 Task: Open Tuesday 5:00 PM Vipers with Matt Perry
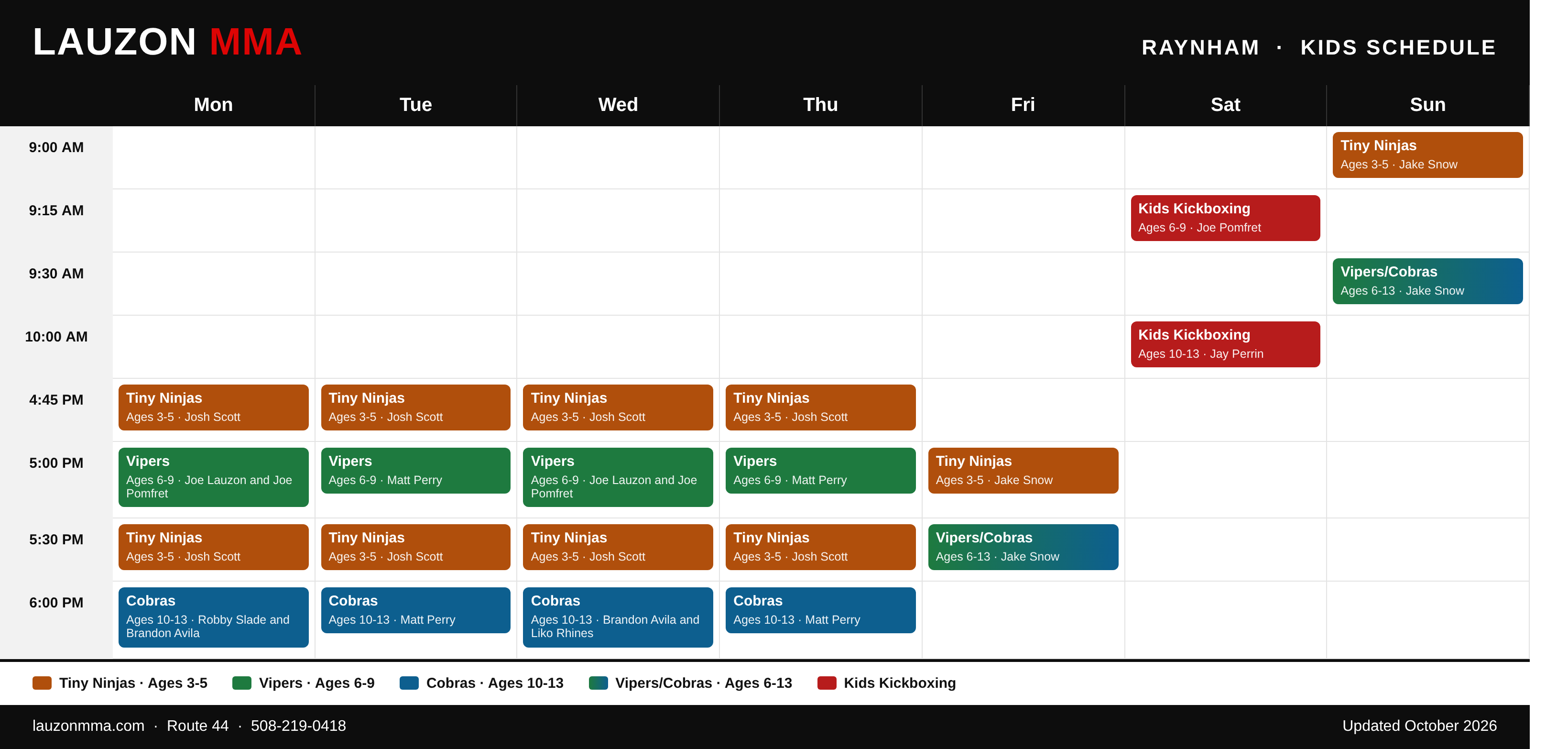coord(416,471)
